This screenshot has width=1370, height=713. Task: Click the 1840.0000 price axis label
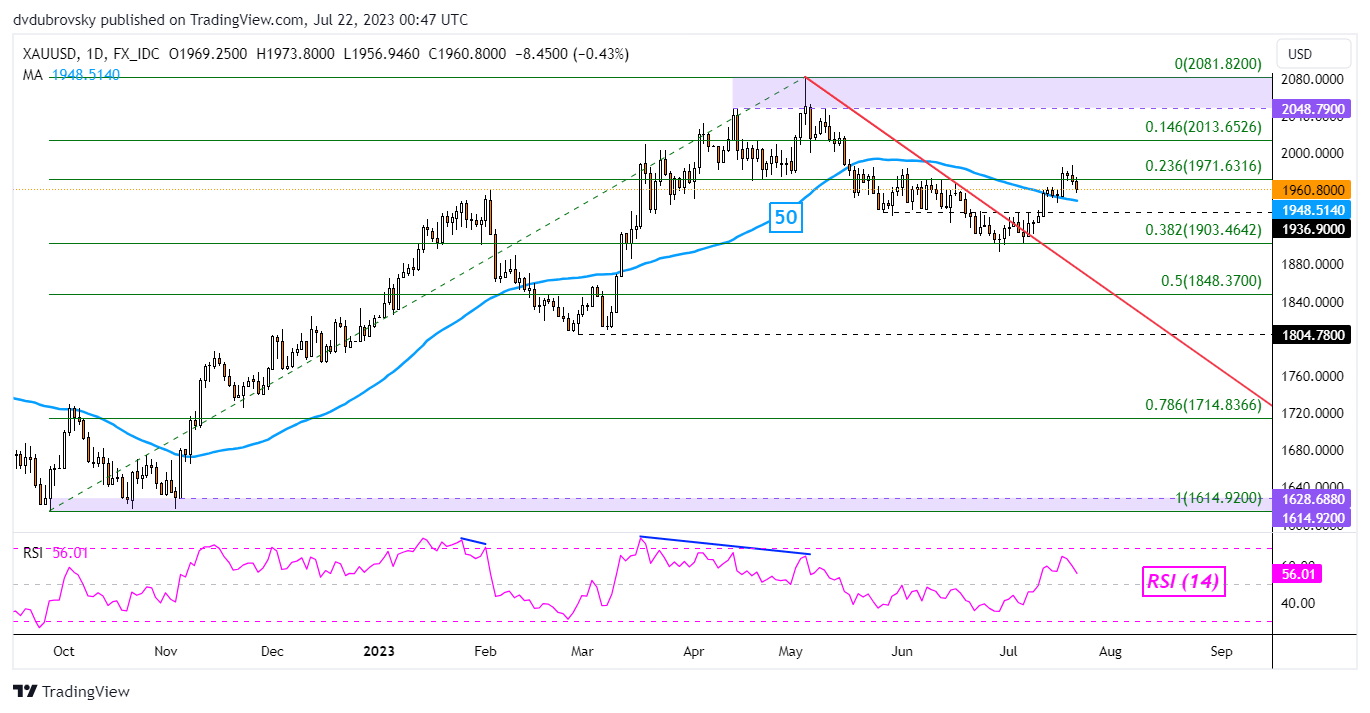click(x=1313, y=302)
